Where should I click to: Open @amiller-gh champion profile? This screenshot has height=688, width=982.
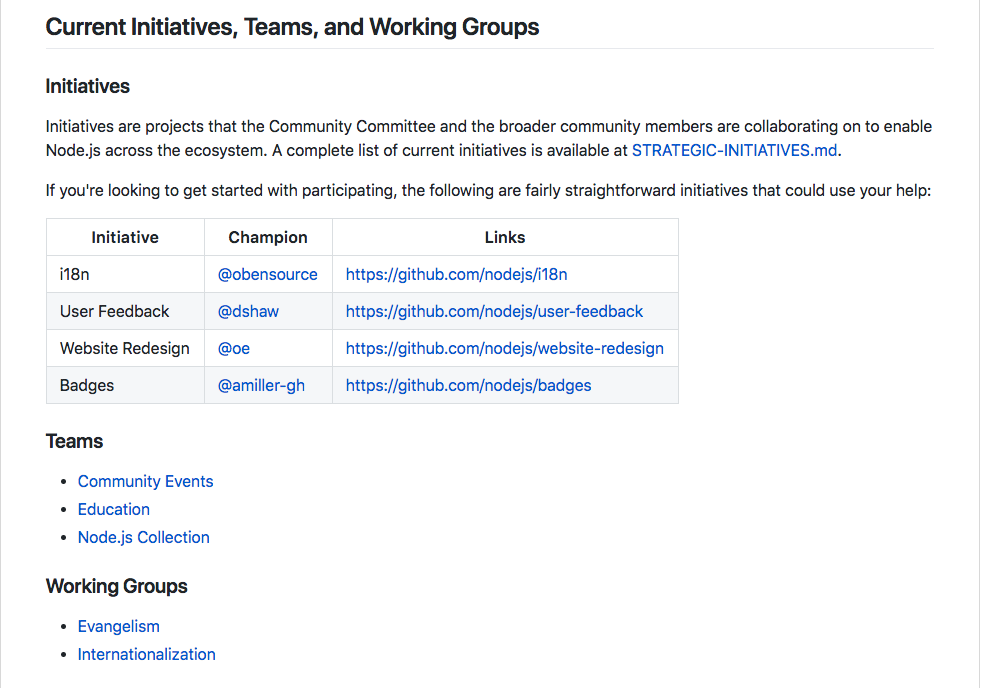(x=261, y=385)
